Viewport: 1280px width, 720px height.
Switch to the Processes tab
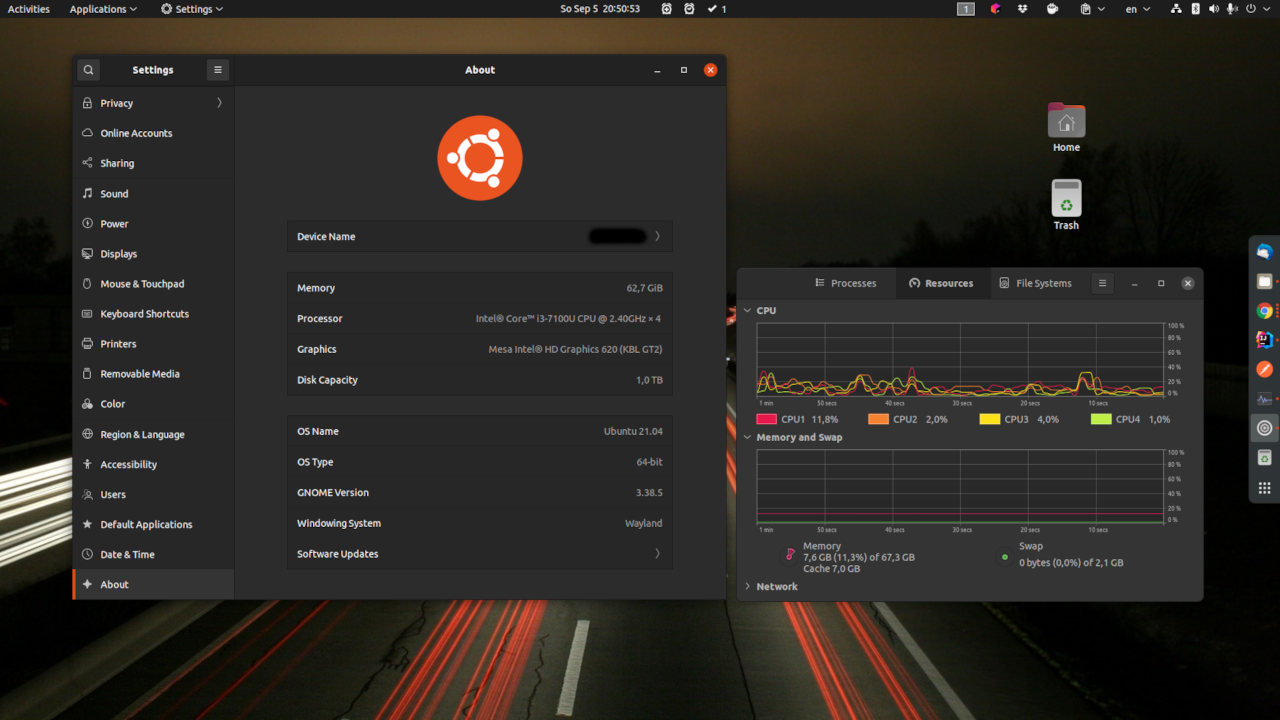click(845, 283)
